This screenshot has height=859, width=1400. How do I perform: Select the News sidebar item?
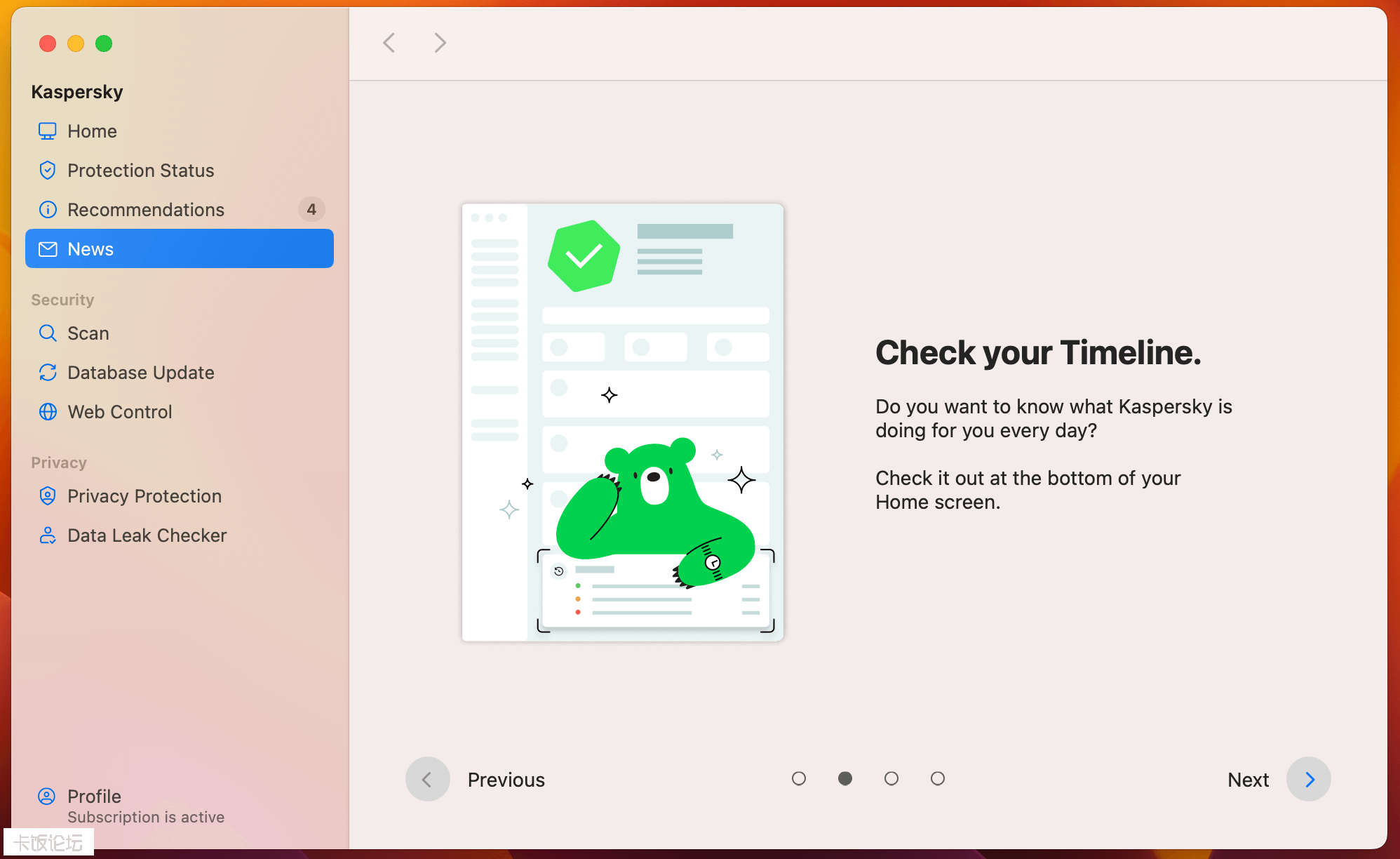[x=180, y=248]
